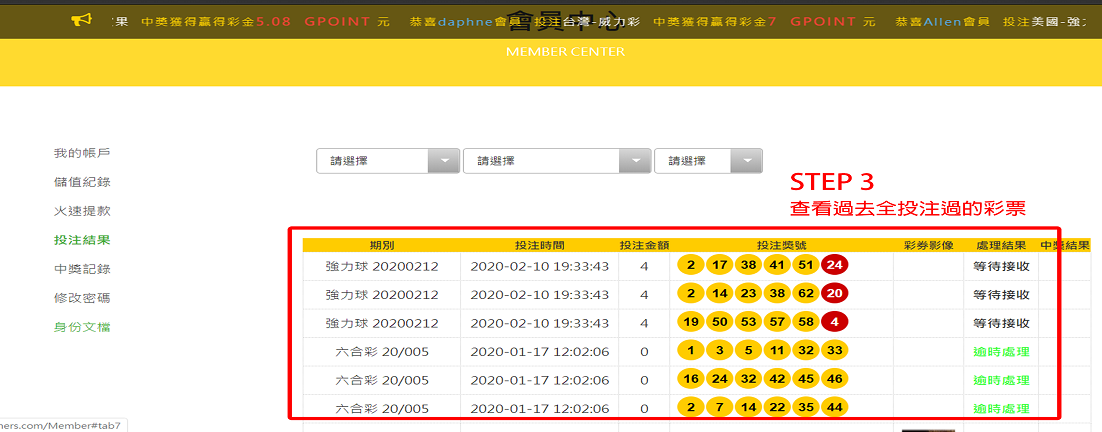Open the 中獎記錄 page
The image size is (1102, 432).
(x=82, y=269)
